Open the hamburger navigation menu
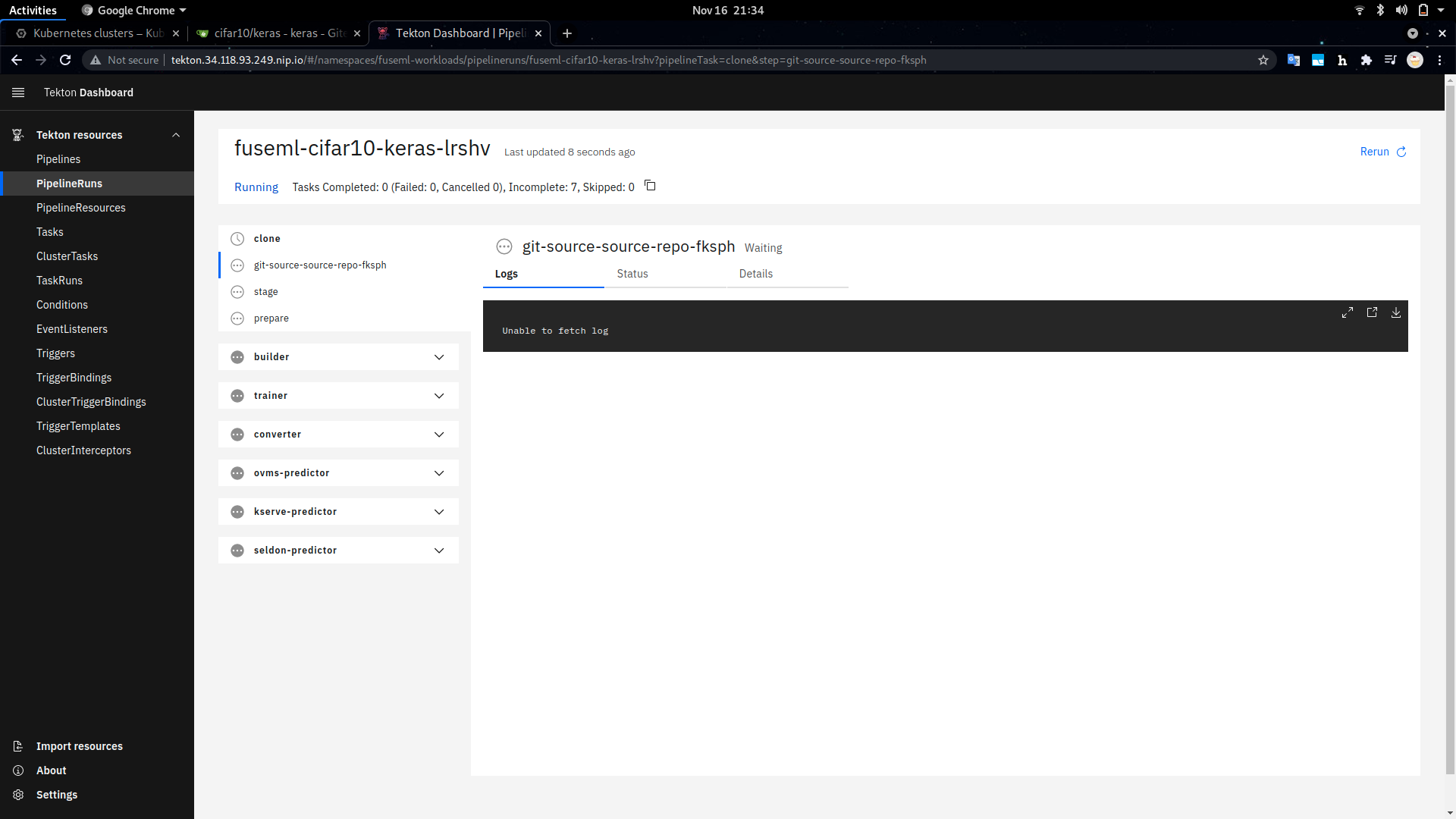1456x819 pixels. pos(18,92)
